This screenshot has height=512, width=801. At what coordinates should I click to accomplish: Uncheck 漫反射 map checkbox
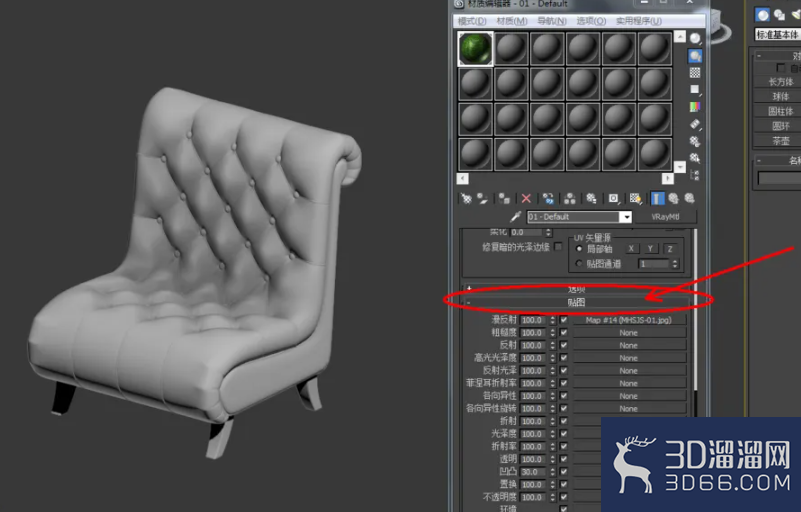[x=563, y=320]
